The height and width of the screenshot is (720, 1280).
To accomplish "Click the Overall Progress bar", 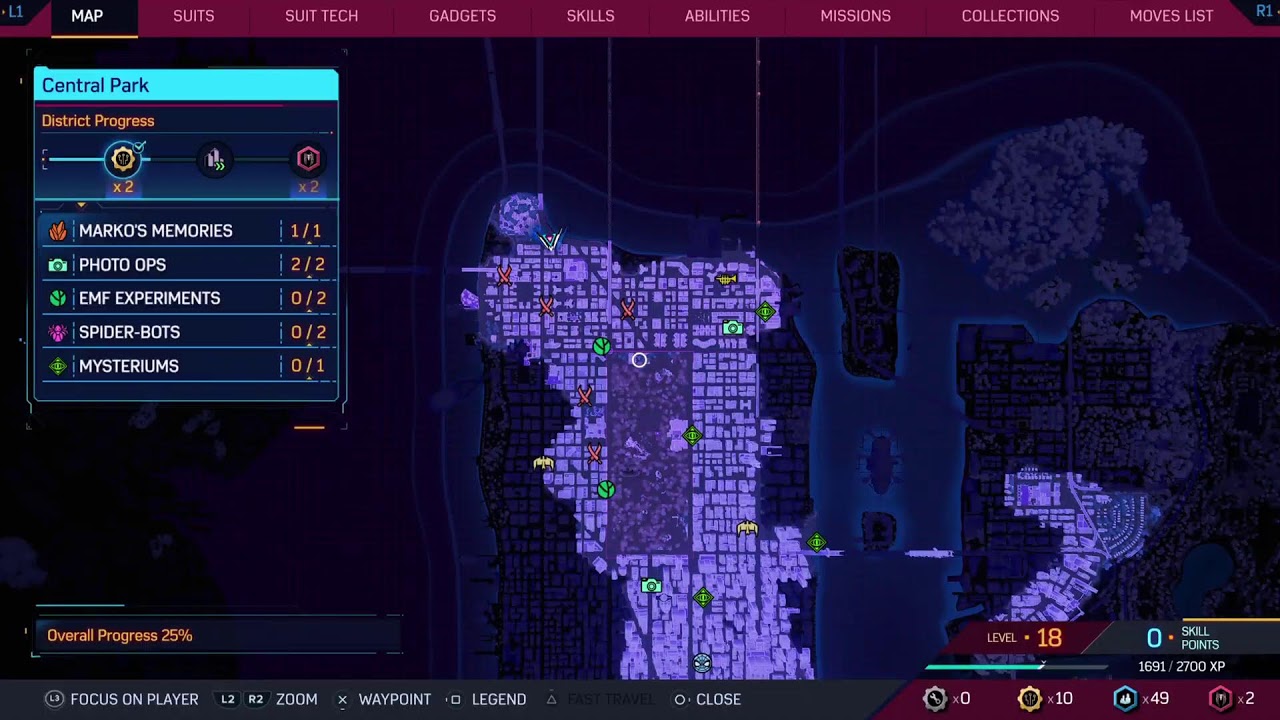I will pyautogui.click(x=218, y=635).
